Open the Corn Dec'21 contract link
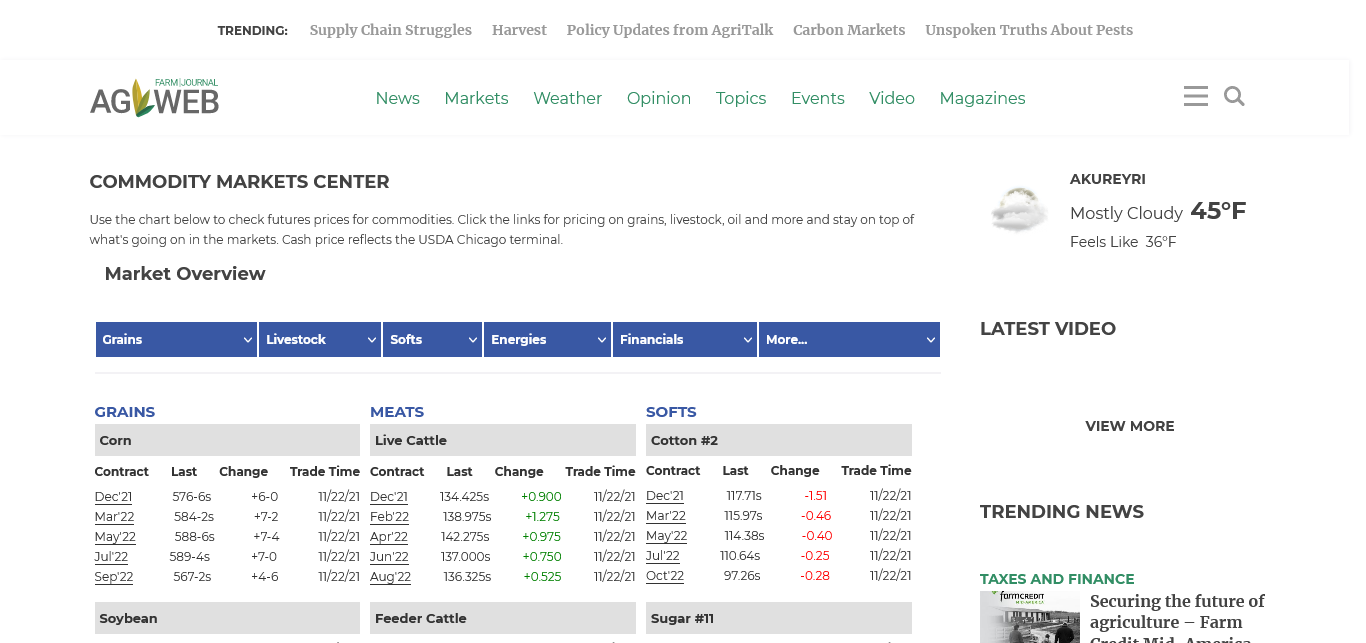Image resolution: width=1366 pixels, height=643 pixels. coord(113,497)
